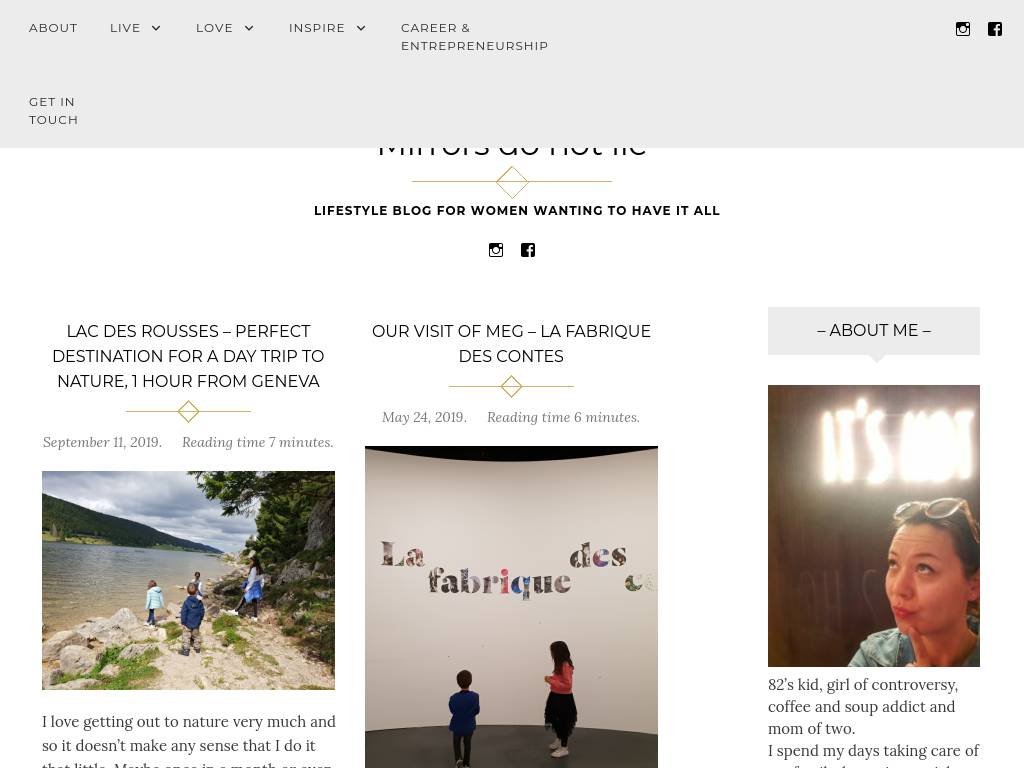Open the About menu item
The height and width of the screenshot is (768, 1024).
click(53, 28)
